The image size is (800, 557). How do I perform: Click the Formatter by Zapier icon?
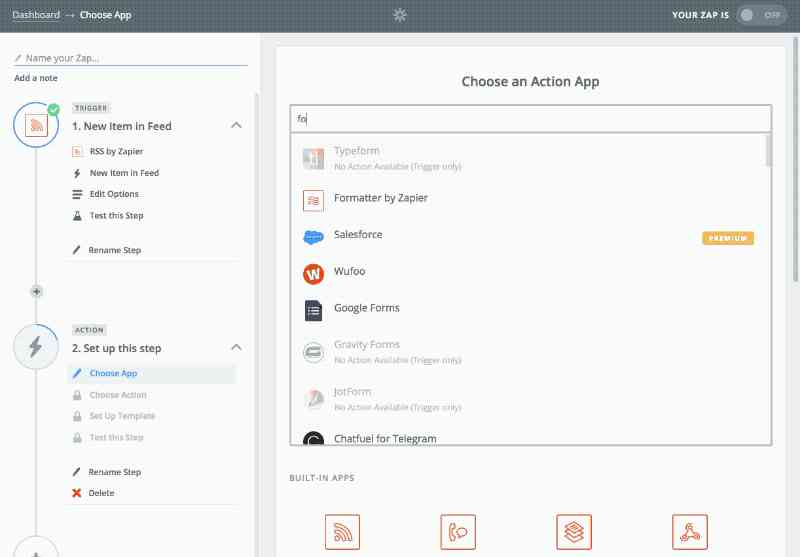(x=313, y=200)
